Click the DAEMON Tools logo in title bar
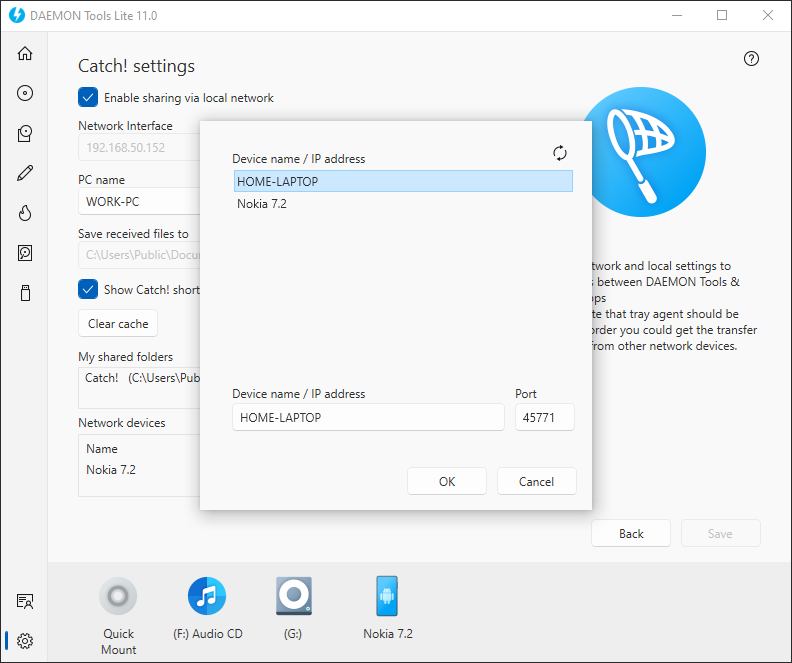Screen dimensions: 792x663 coord(17,15)
